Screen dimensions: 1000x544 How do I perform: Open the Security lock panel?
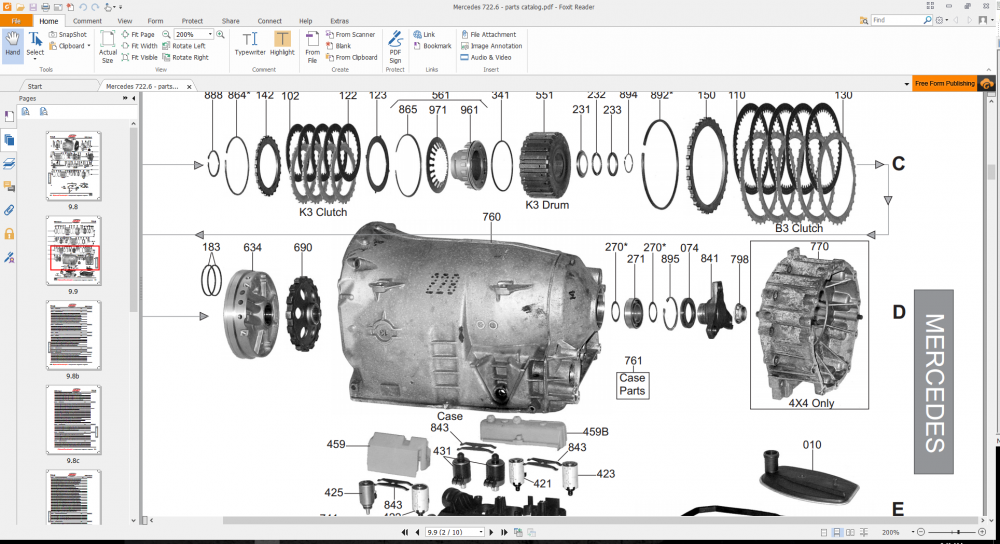(9, 233)
